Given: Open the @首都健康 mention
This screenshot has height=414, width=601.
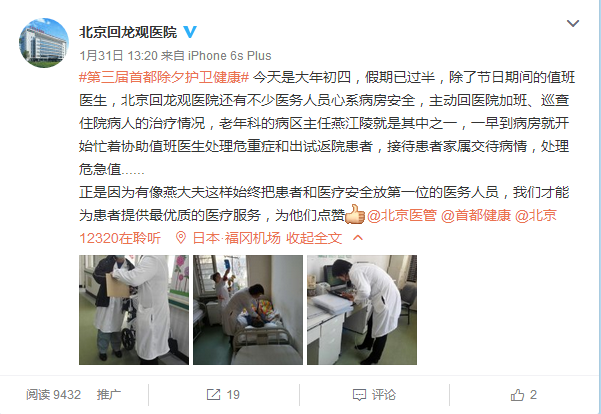Looking at the screenshot, I should click(476, 215).
